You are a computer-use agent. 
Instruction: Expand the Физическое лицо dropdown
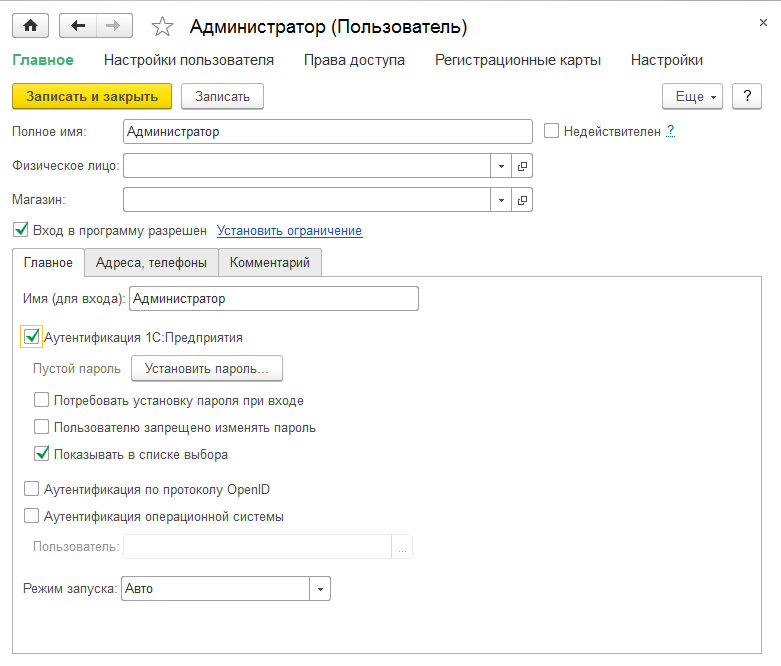(x=501, y=165)
